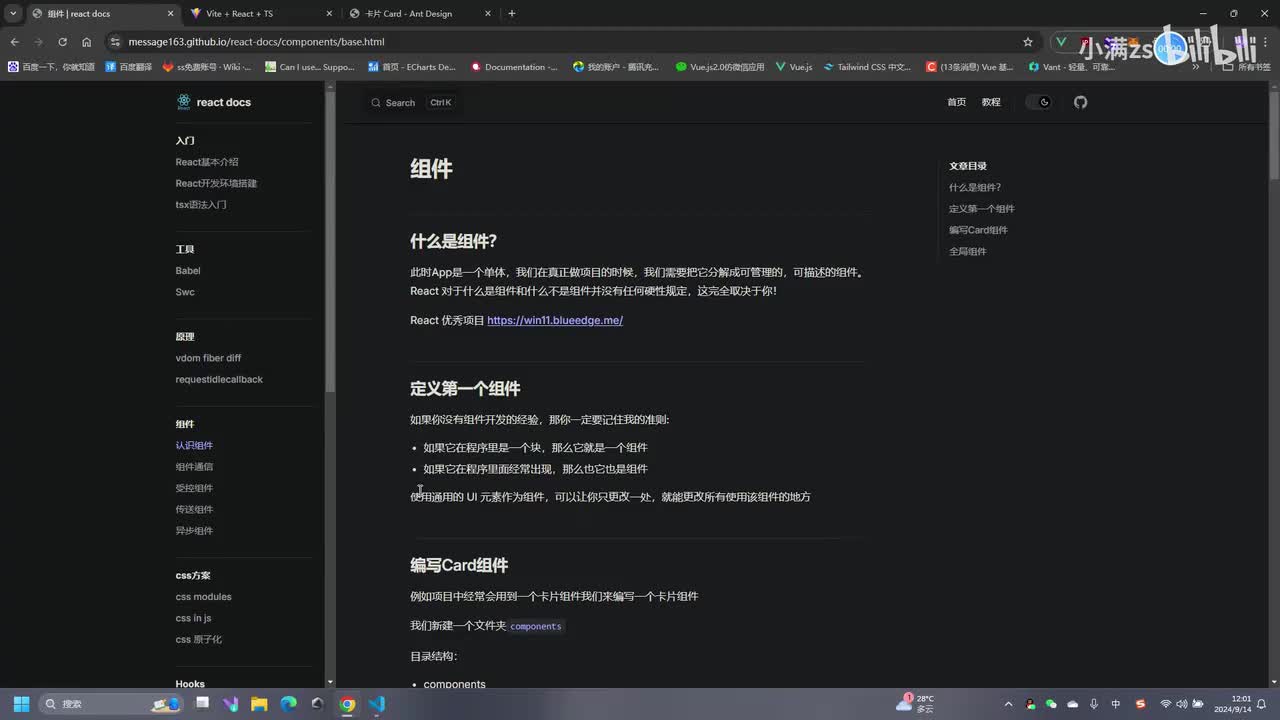Screen dimensions: 1280x720
Task: Open the Documentation bookmark
Action: pos(513,67)
